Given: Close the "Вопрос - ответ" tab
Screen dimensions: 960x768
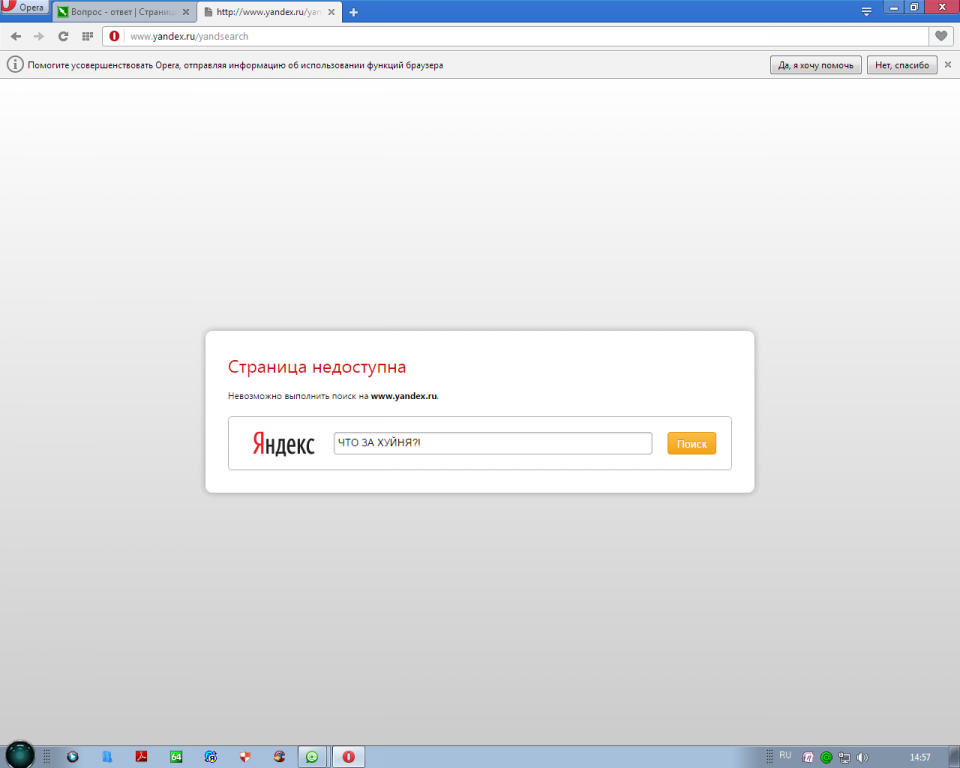Looking at the screenshot, I should [x=185, y=12].
